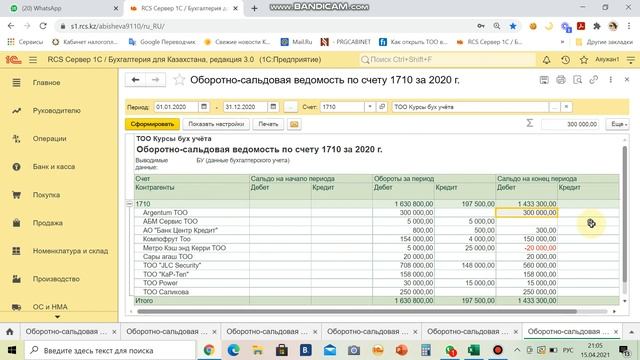Open Windows Start menu
Screen dimensions: 640x360
pos(11,350)
